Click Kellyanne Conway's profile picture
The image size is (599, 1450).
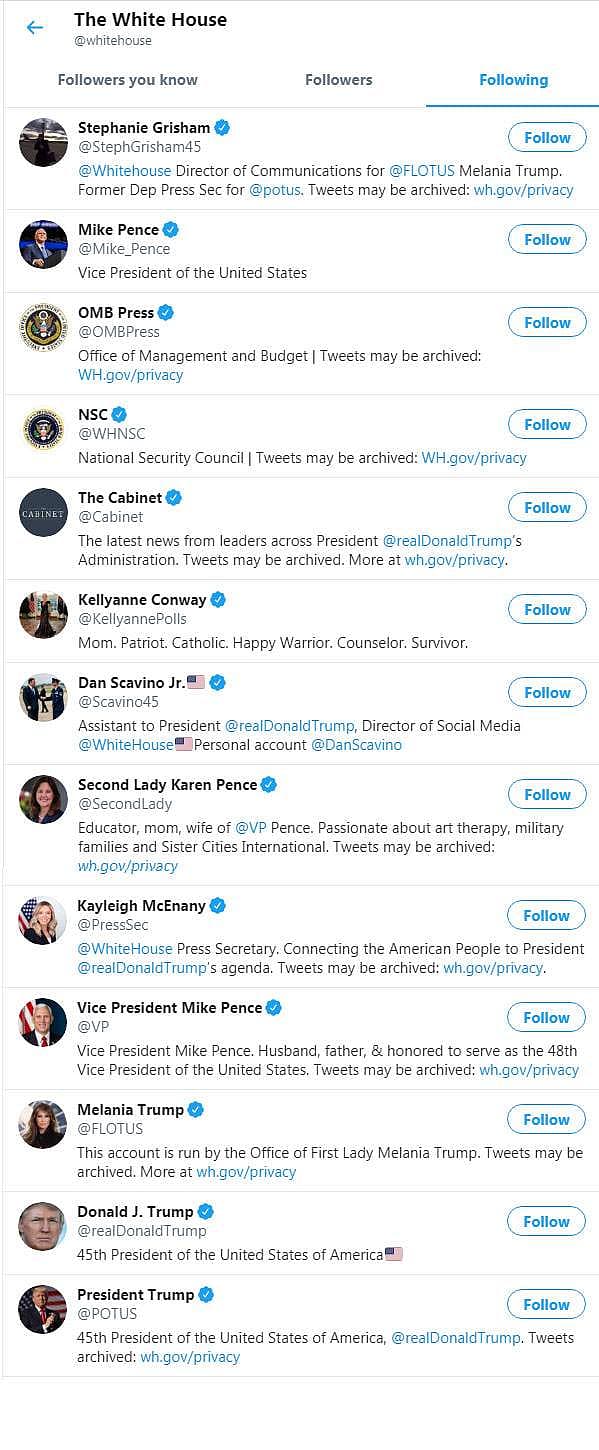coord(43,614)
